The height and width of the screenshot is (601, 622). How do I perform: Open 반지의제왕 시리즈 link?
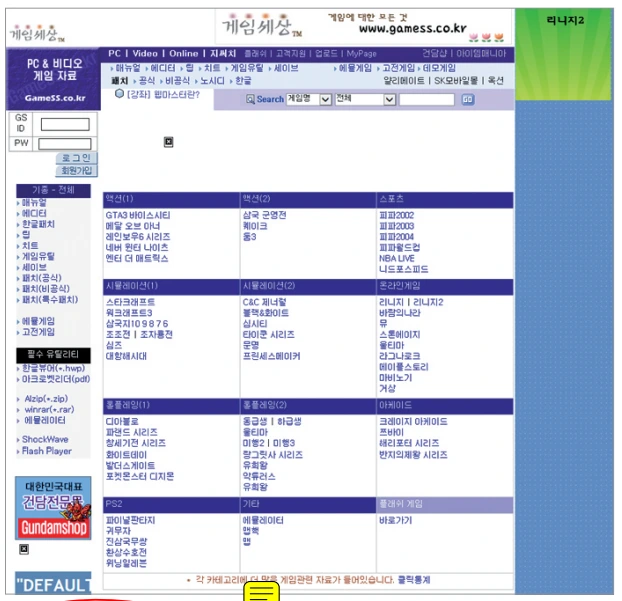coord(413,455)
